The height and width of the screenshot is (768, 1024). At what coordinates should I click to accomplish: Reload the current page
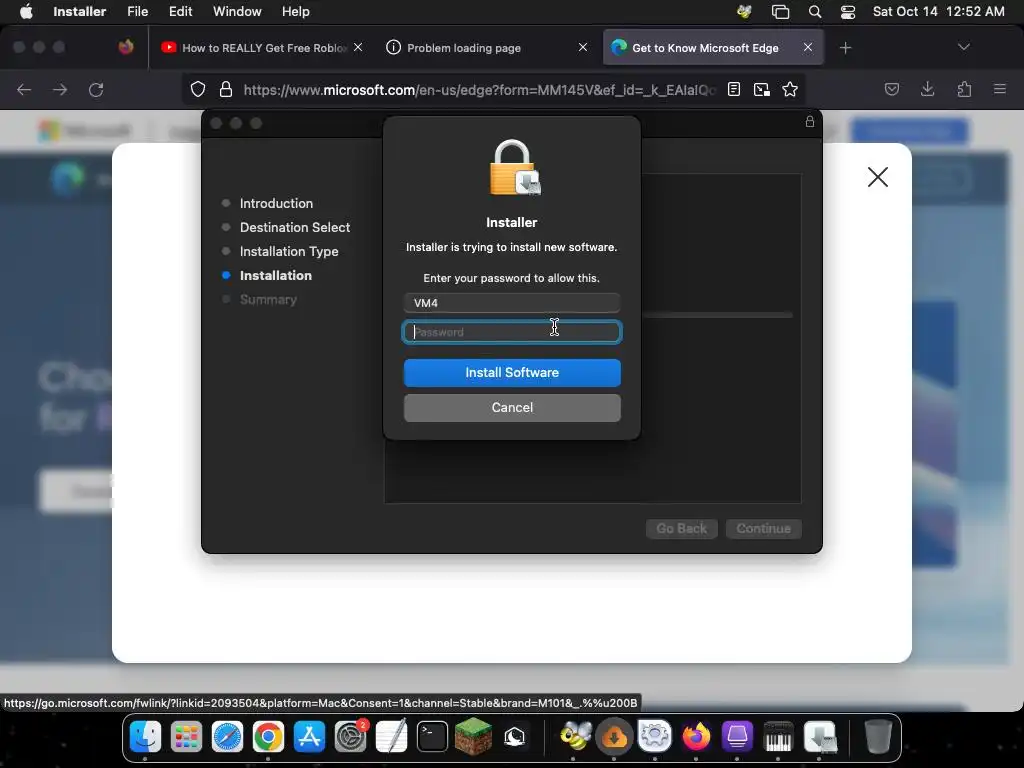(96, 89)
